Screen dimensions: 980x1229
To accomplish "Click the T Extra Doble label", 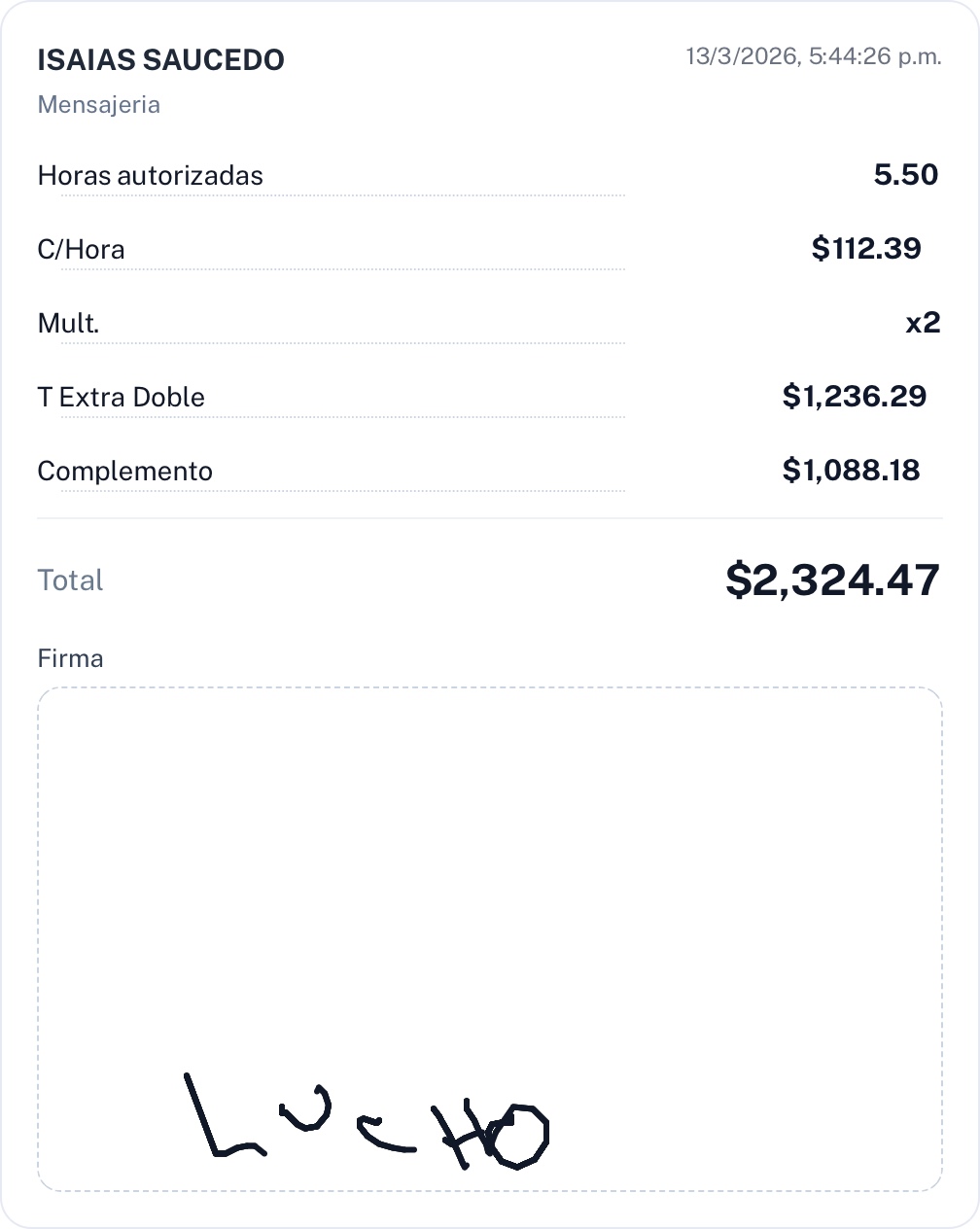I will [121, 398].
